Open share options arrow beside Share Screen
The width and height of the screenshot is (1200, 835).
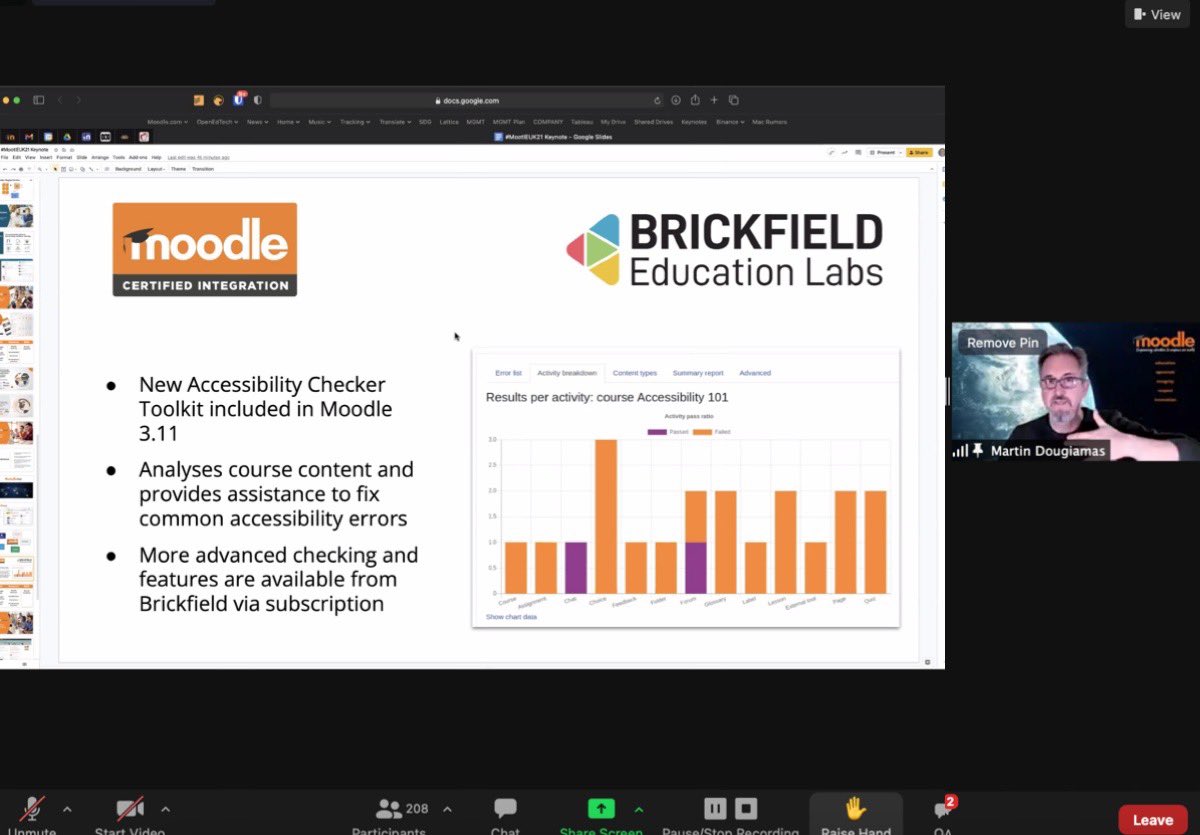pos(639,809)
